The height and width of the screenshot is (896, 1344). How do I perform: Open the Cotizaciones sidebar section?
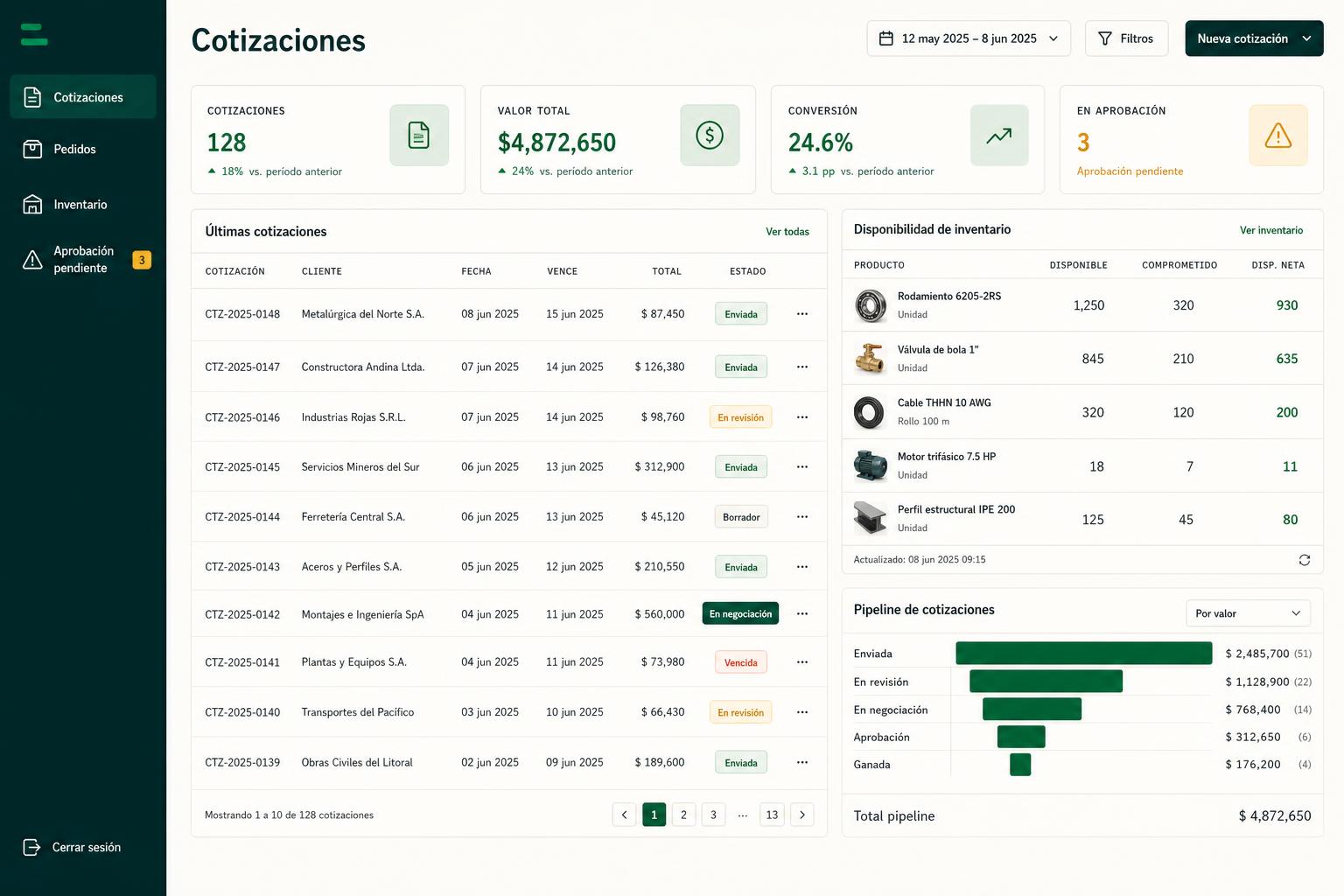(83, 97)
